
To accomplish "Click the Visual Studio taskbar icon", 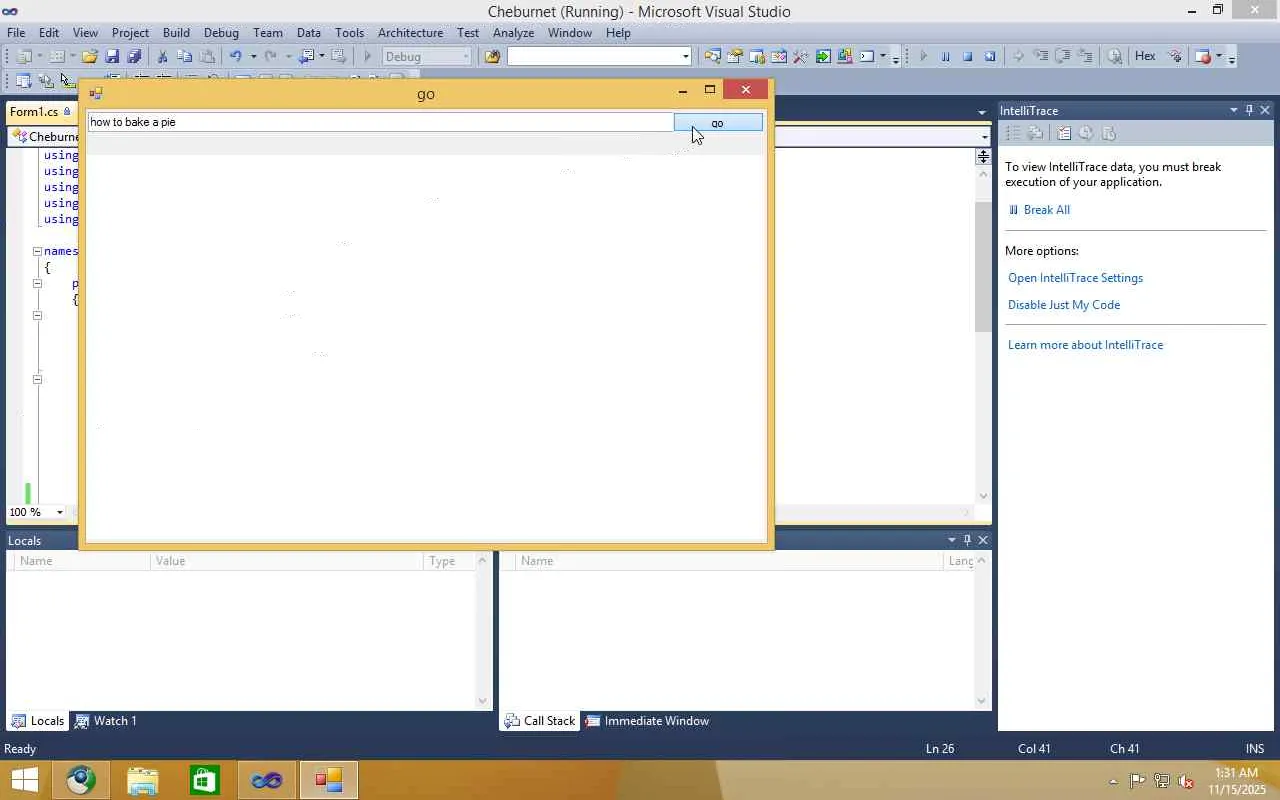I will coord(267,780).
